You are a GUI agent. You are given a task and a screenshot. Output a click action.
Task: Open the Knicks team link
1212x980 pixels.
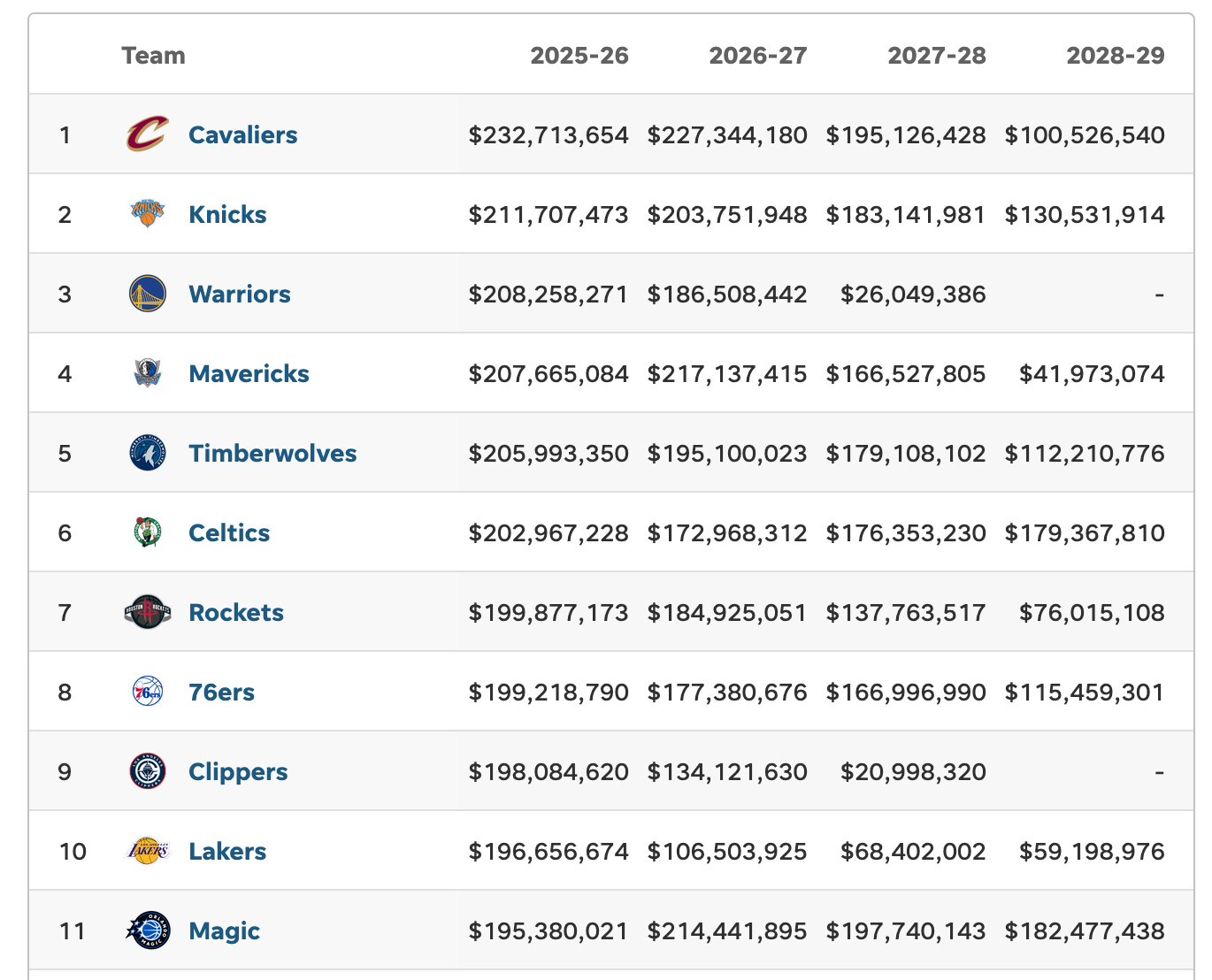pyautogui.click(x=227, y=214)
